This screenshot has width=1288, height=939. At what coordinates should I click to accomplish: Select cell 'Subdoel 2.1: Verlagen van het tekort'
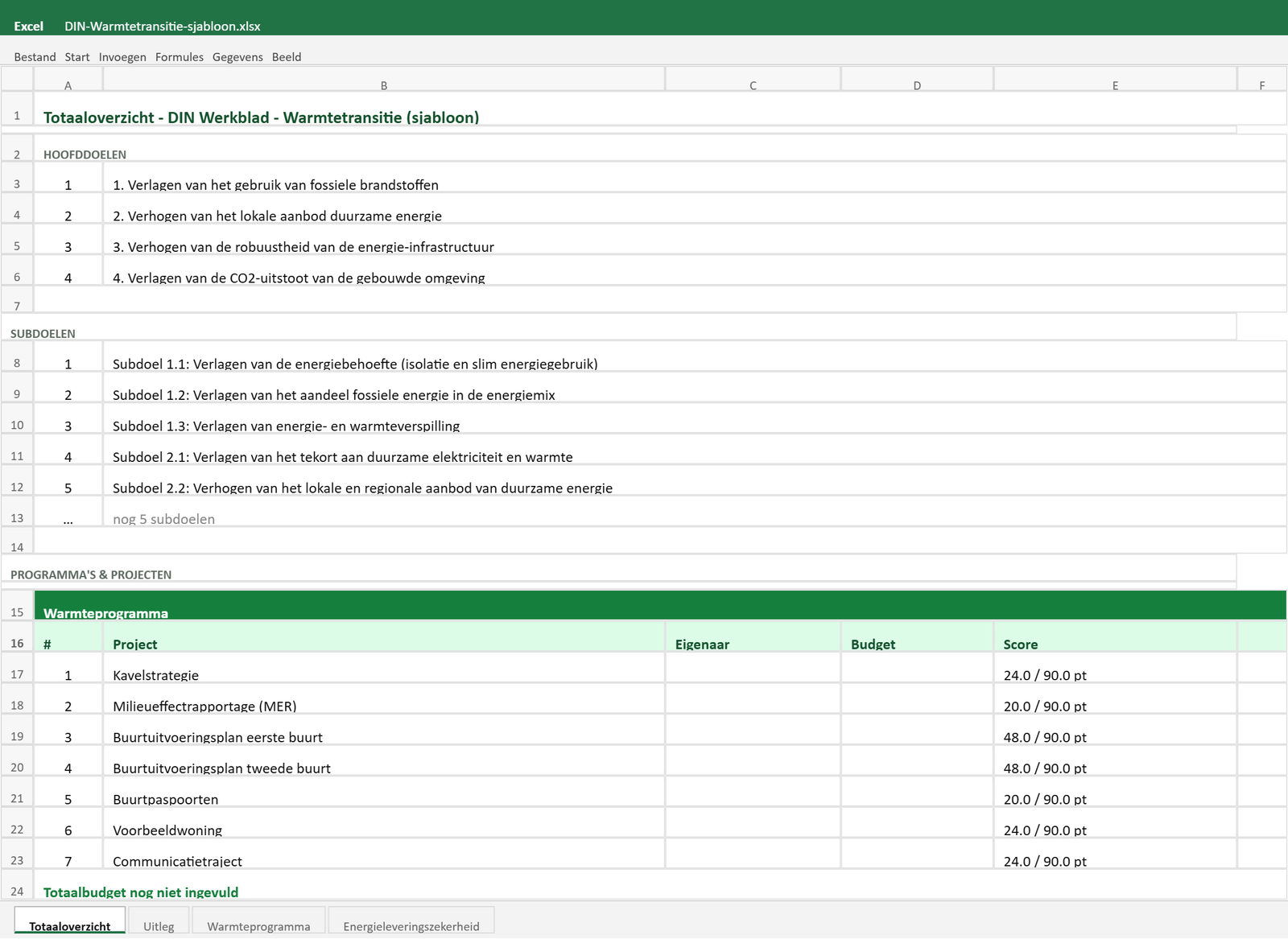tap(695, 449)
